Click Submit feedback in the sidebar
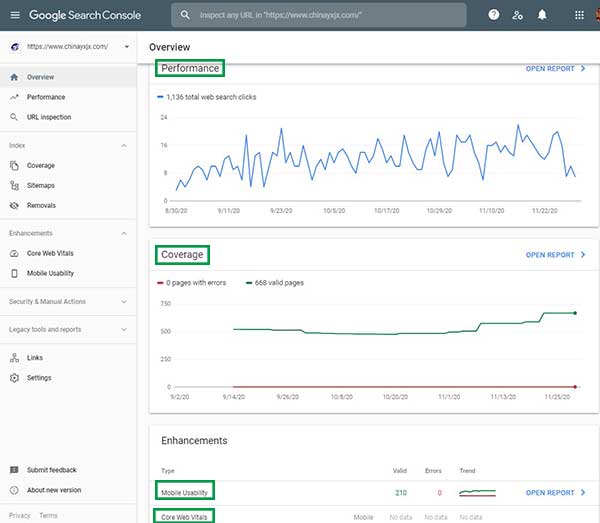Screen dimensions: 600x523 51,470
